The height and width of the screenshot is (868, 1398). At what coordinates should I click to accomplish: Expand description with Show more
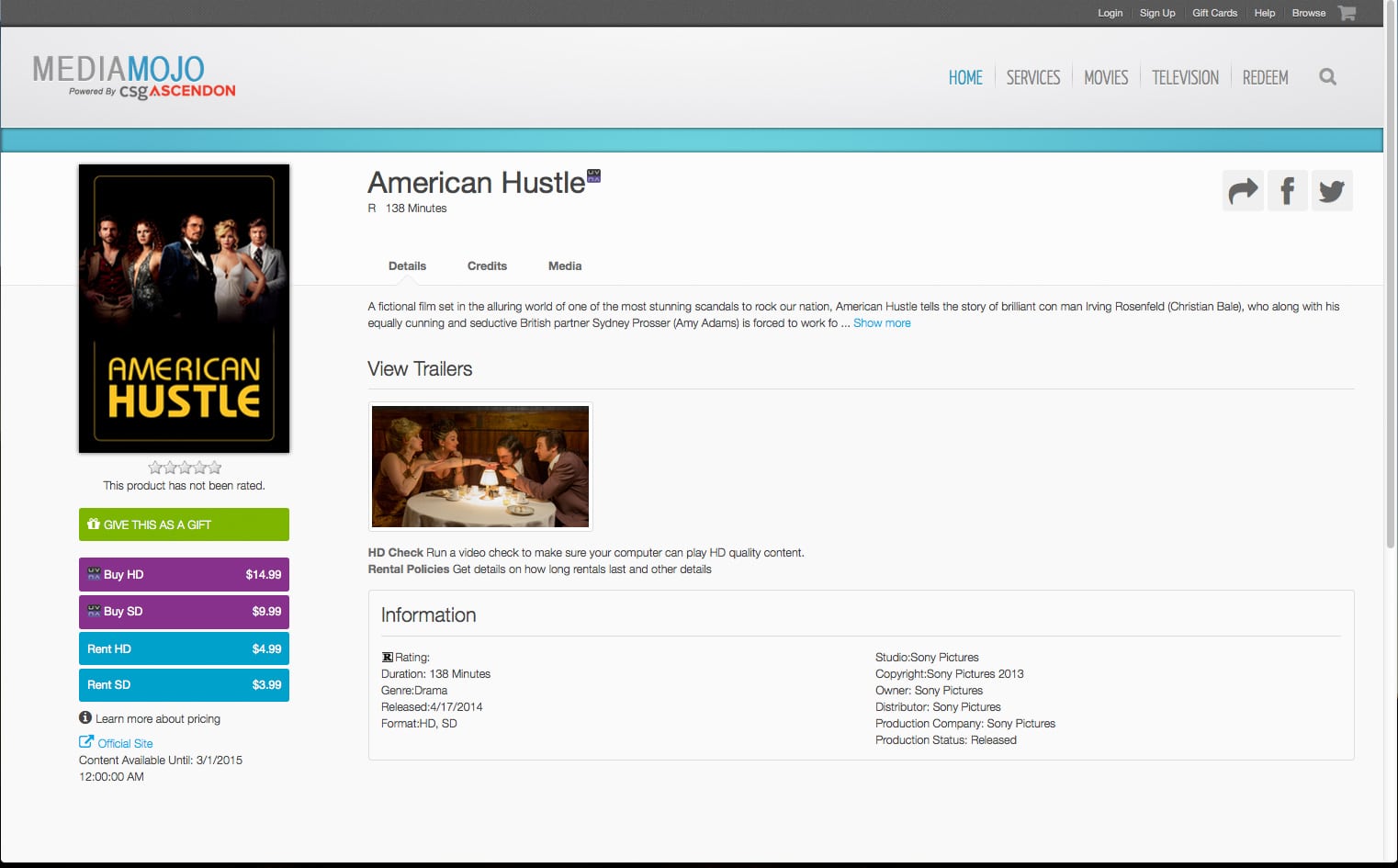click(882, 323)
